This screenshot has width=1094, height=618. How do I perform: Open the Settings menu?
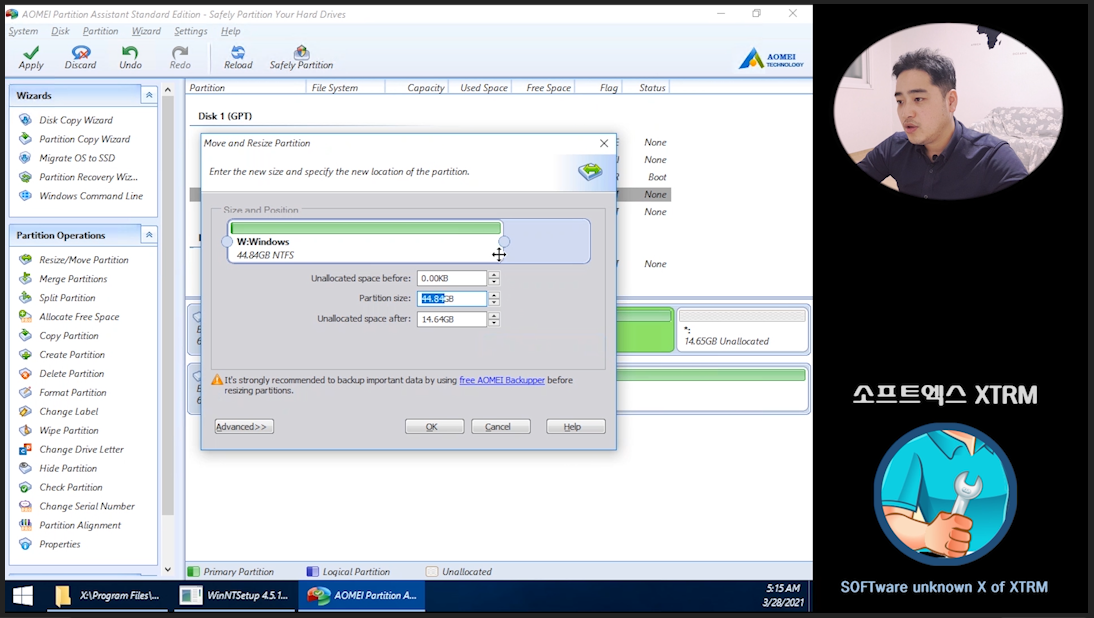click(x=190, y=31)
